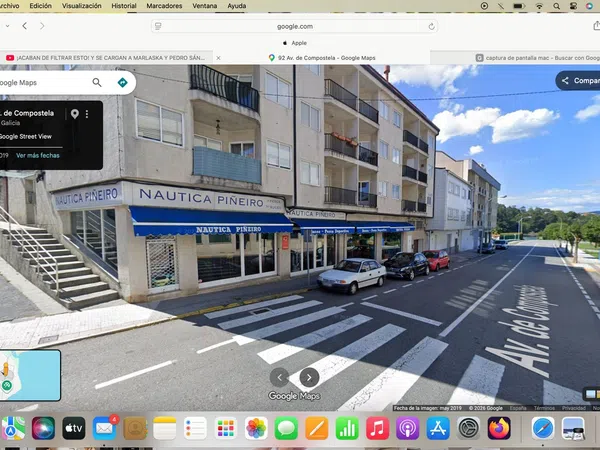The height and width of the screenshot is (450, 600).
Task: Switch to the YouTube ACABAN DE FILTRAR tab
Action: coord(106,58)
